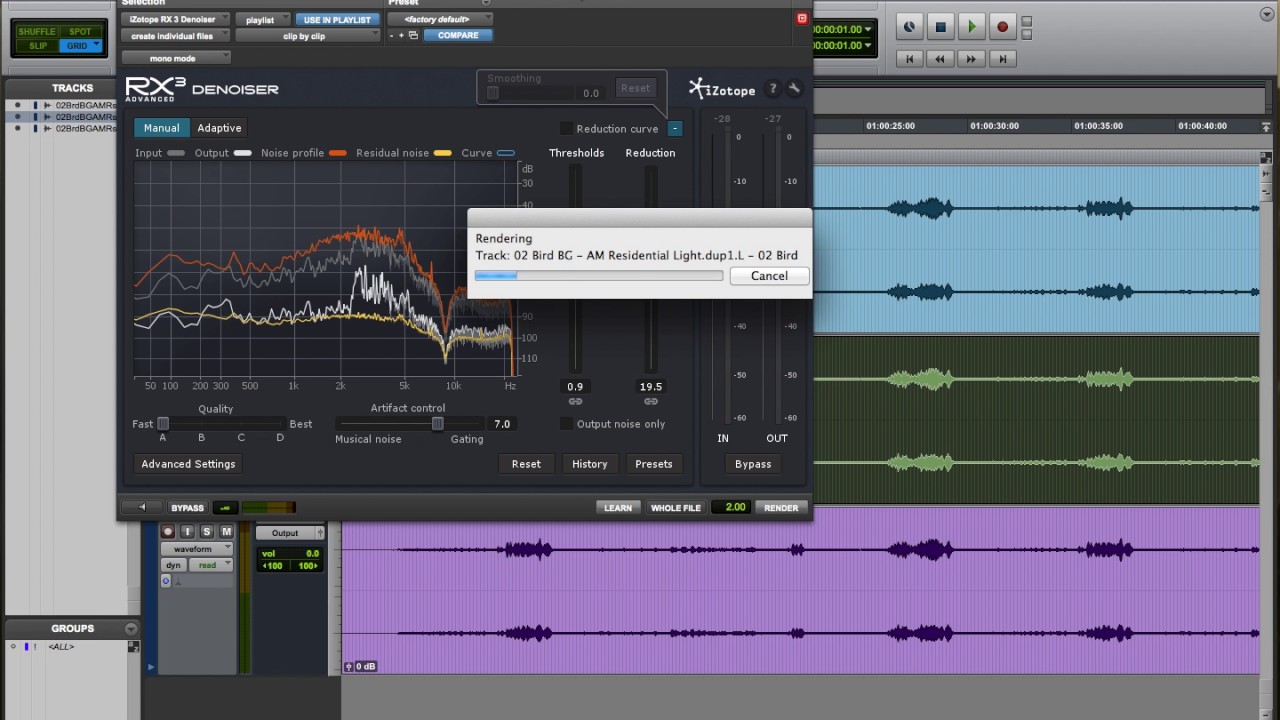This screenshot has width=1280, height=720.
Task: Click the Pro Tools online status button
Action: pyautogui.click(x=909, y=27)
